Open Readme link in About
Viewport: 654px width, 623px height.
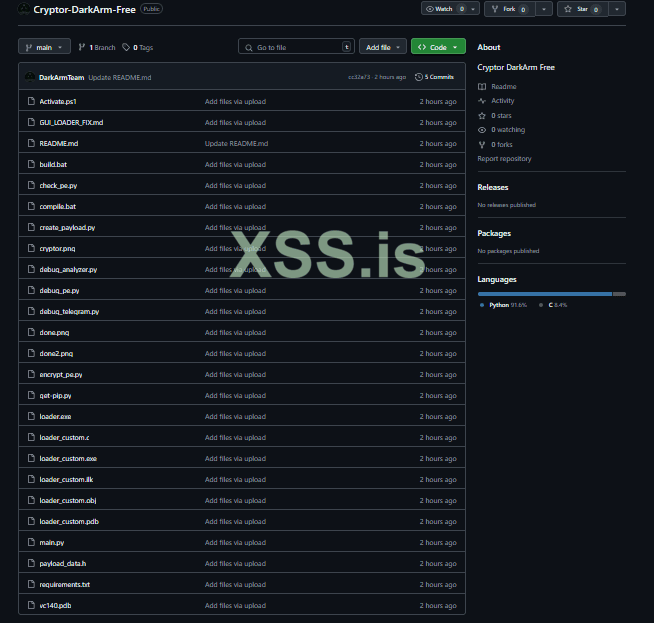point(503,86)
